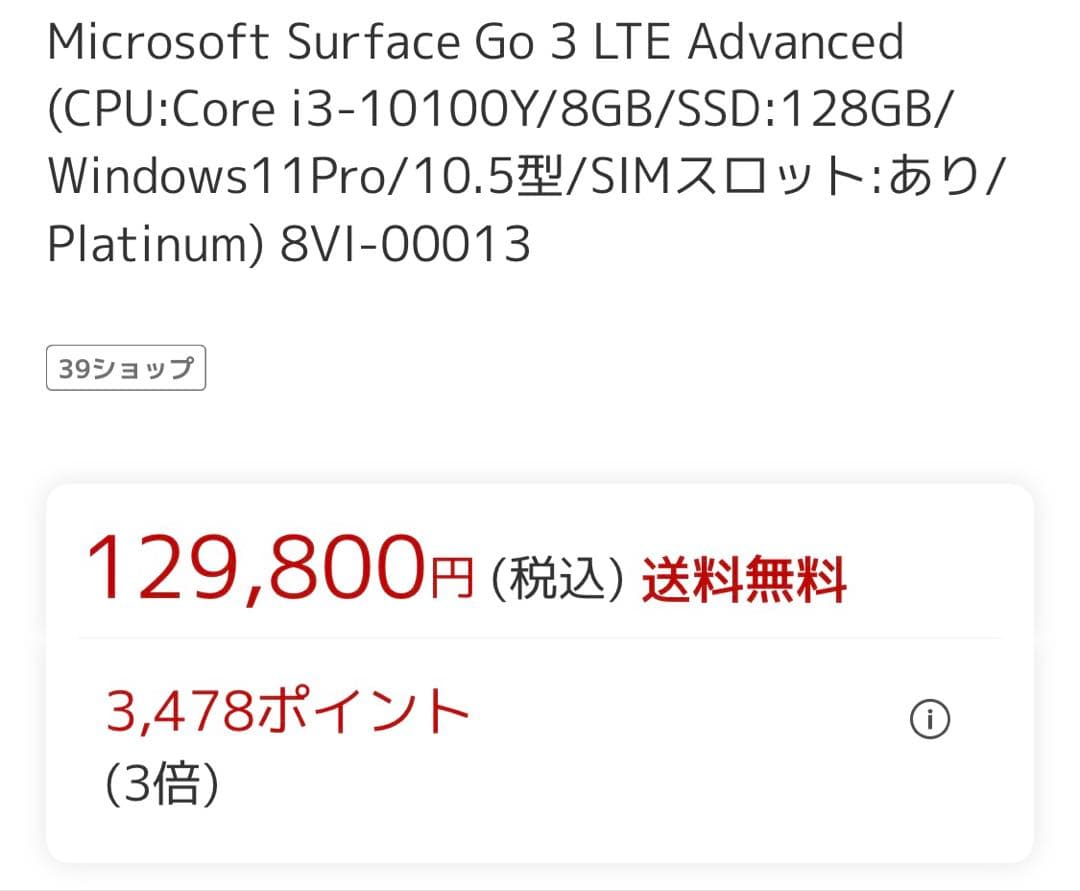Select the information icon on the price card
The image size is (1080, 891).
(930, 719)
